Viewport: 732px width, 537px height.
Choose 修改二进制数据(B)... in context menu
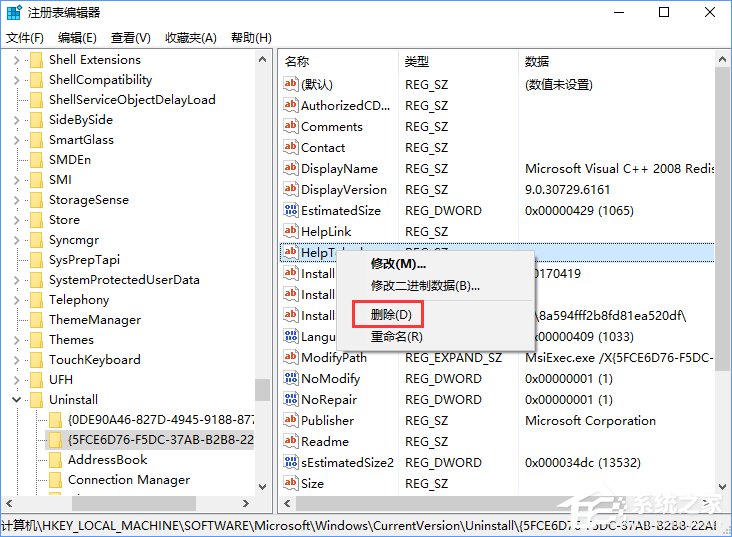click(x=425, y=285)
